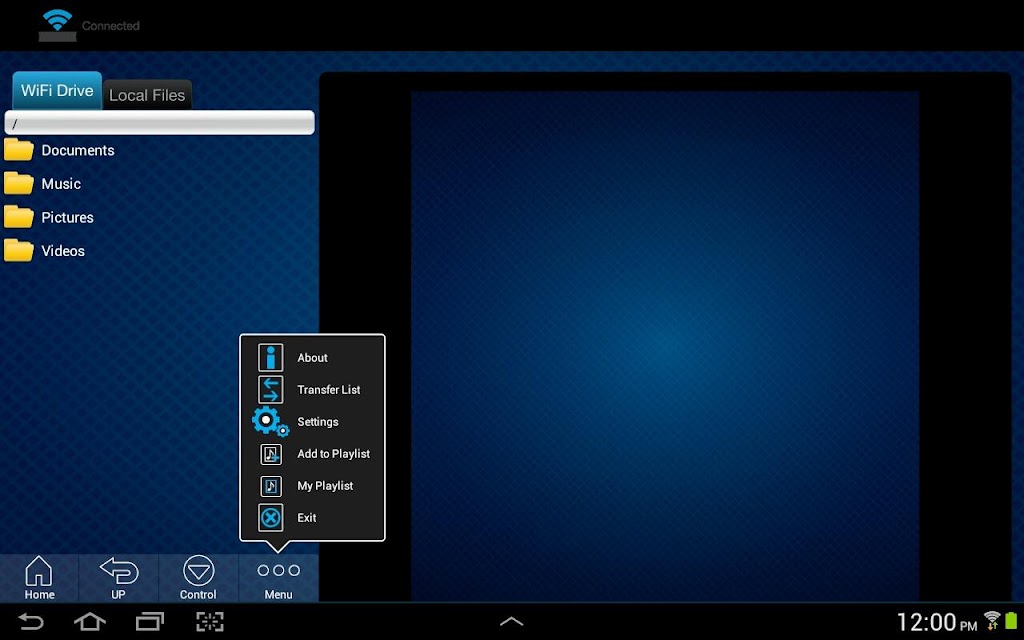Open Android recent apps button
1024x640 pixels.
point(150,621)
